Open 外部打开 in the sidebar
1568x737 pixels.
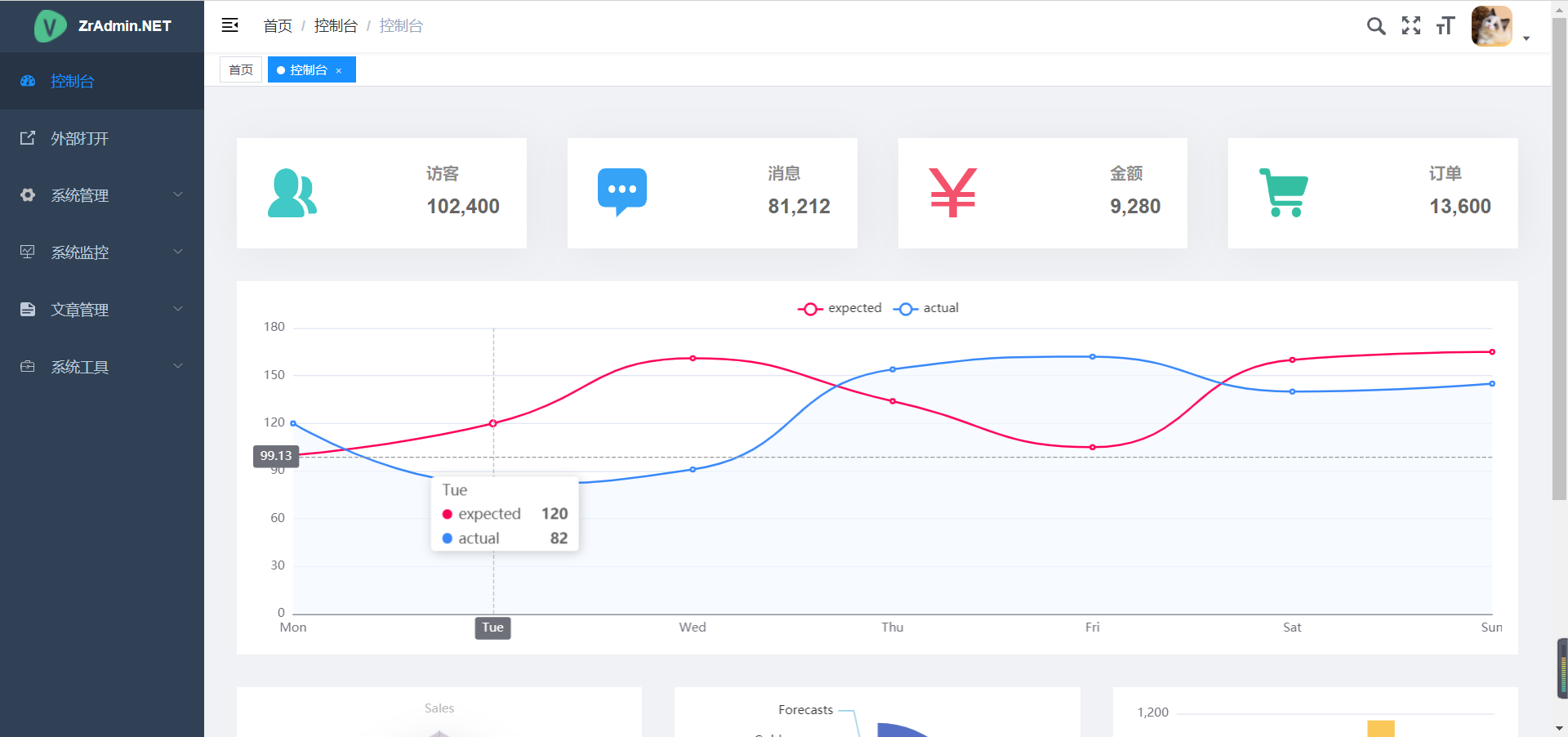79,138
